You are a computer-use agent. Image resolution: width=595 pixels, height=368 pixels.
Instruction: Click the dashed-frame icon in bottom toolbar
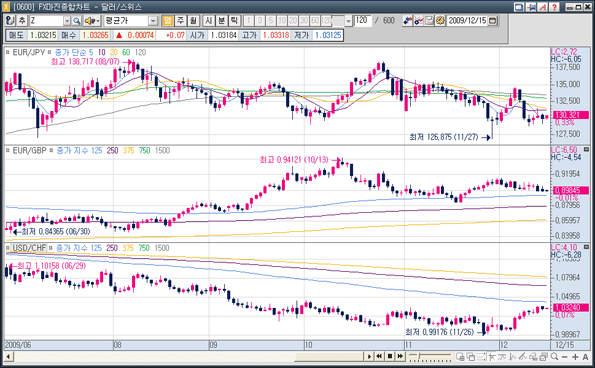click(481, 357)
